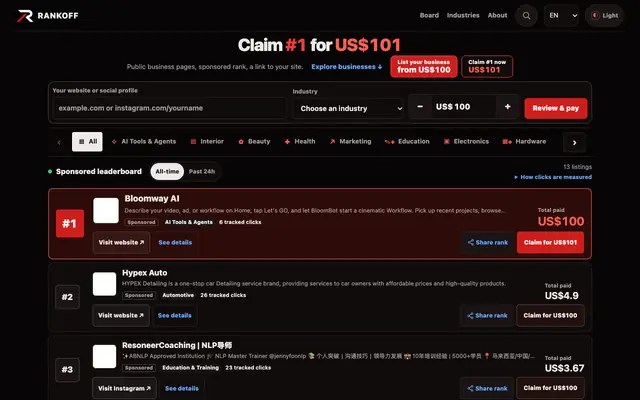Click the #1 rank badge

click(70, 223)
